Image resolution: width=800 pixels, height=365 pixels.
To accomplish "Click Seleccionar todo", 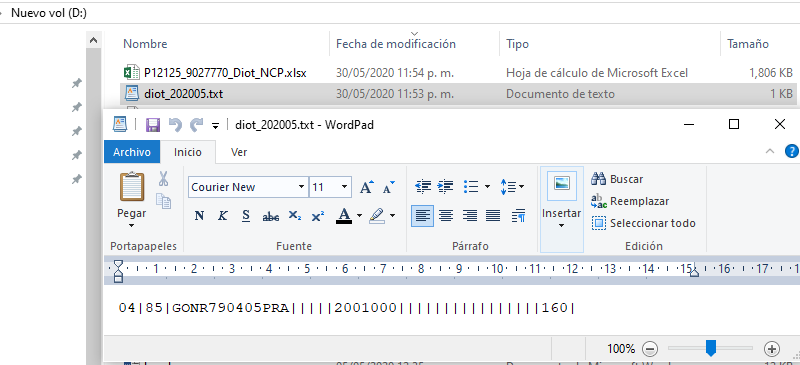I will (643, 223).
